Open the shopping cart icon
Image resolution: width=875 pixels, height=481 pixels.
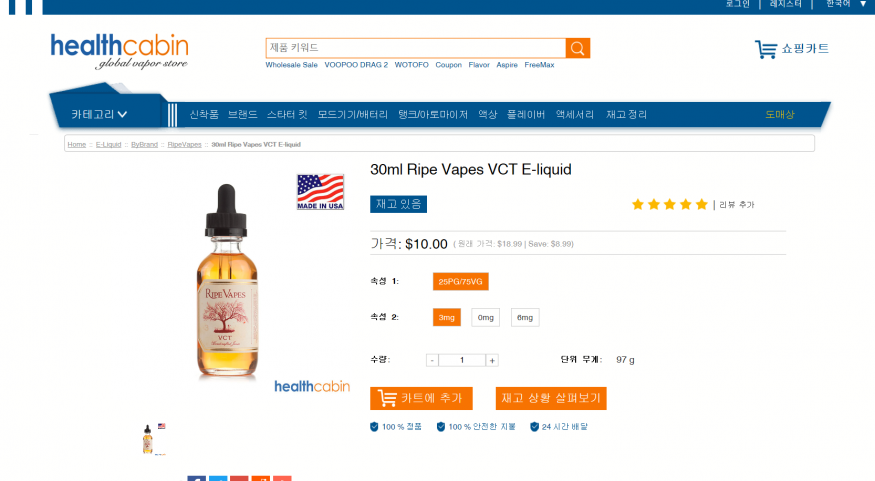tap(766, 49)
